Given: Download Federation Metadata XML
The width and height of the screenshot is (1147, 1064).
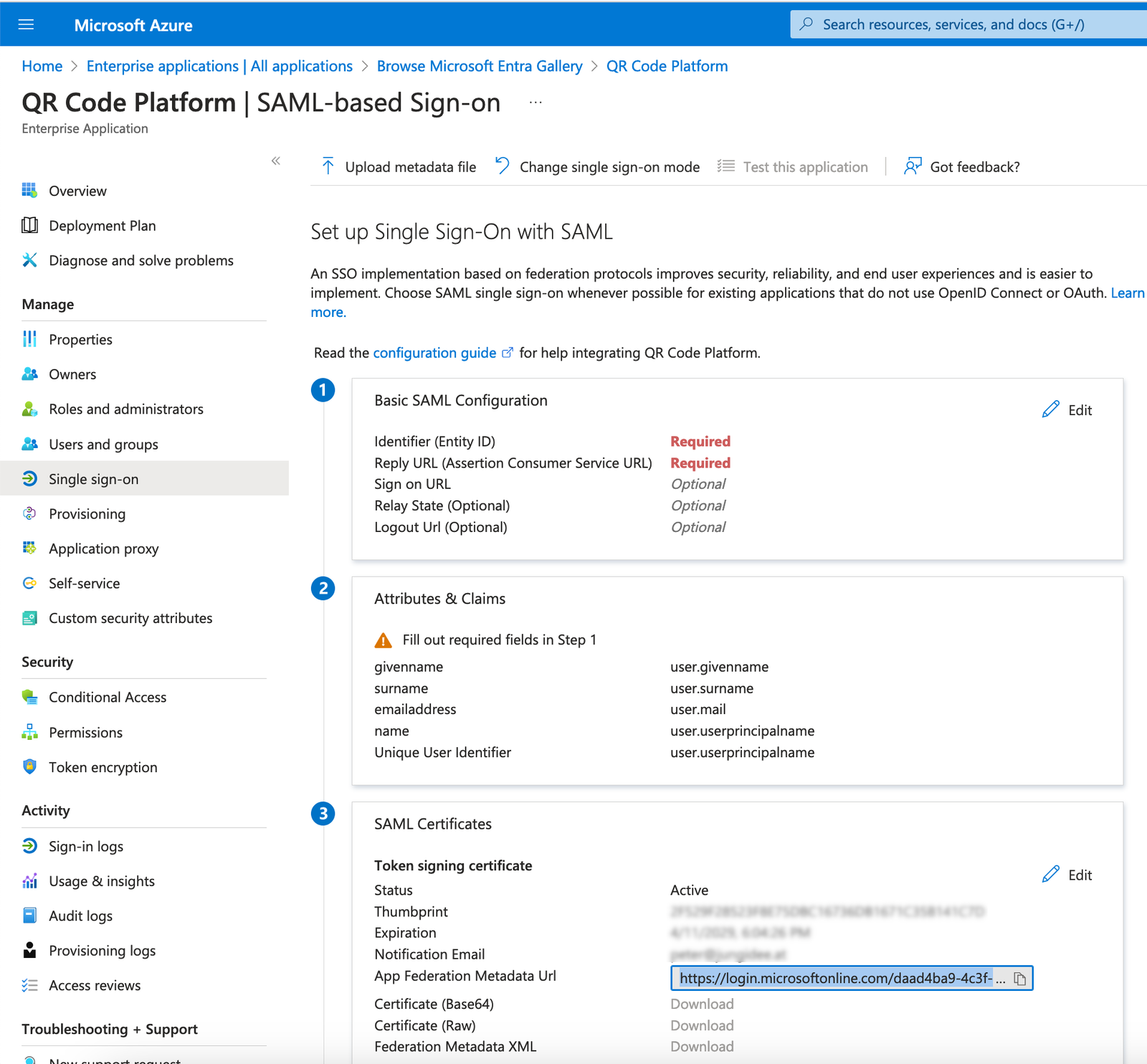Looking at the screenshot, I should 702,1046.
